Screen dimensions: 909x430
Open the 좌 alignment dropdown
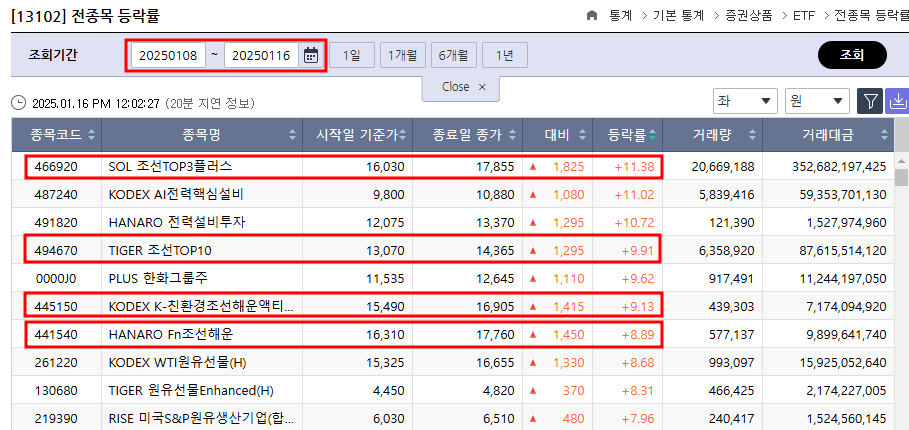coord(745,101)
